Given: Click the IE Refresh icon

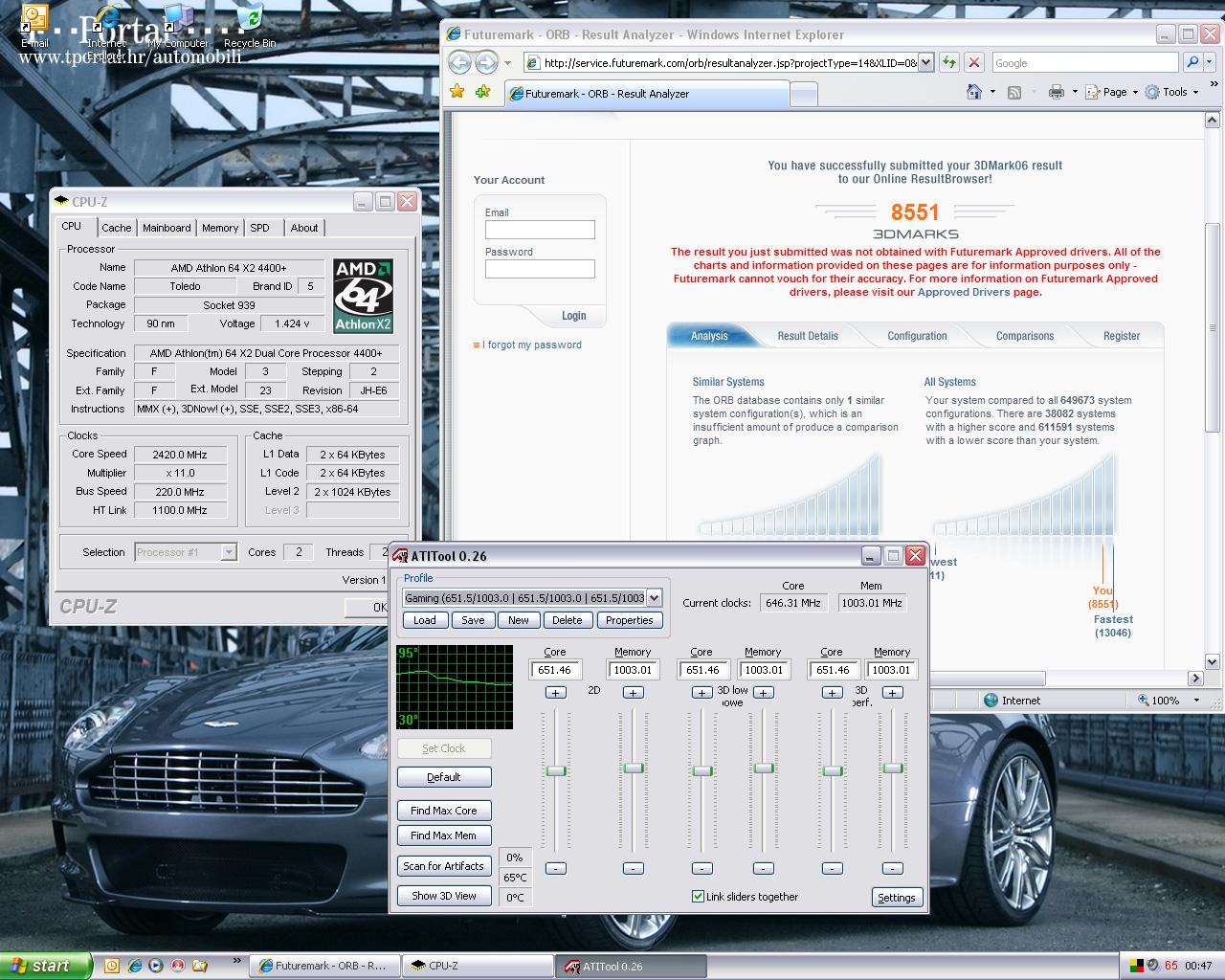Looking at the screenshot, I should pos(949,62).
